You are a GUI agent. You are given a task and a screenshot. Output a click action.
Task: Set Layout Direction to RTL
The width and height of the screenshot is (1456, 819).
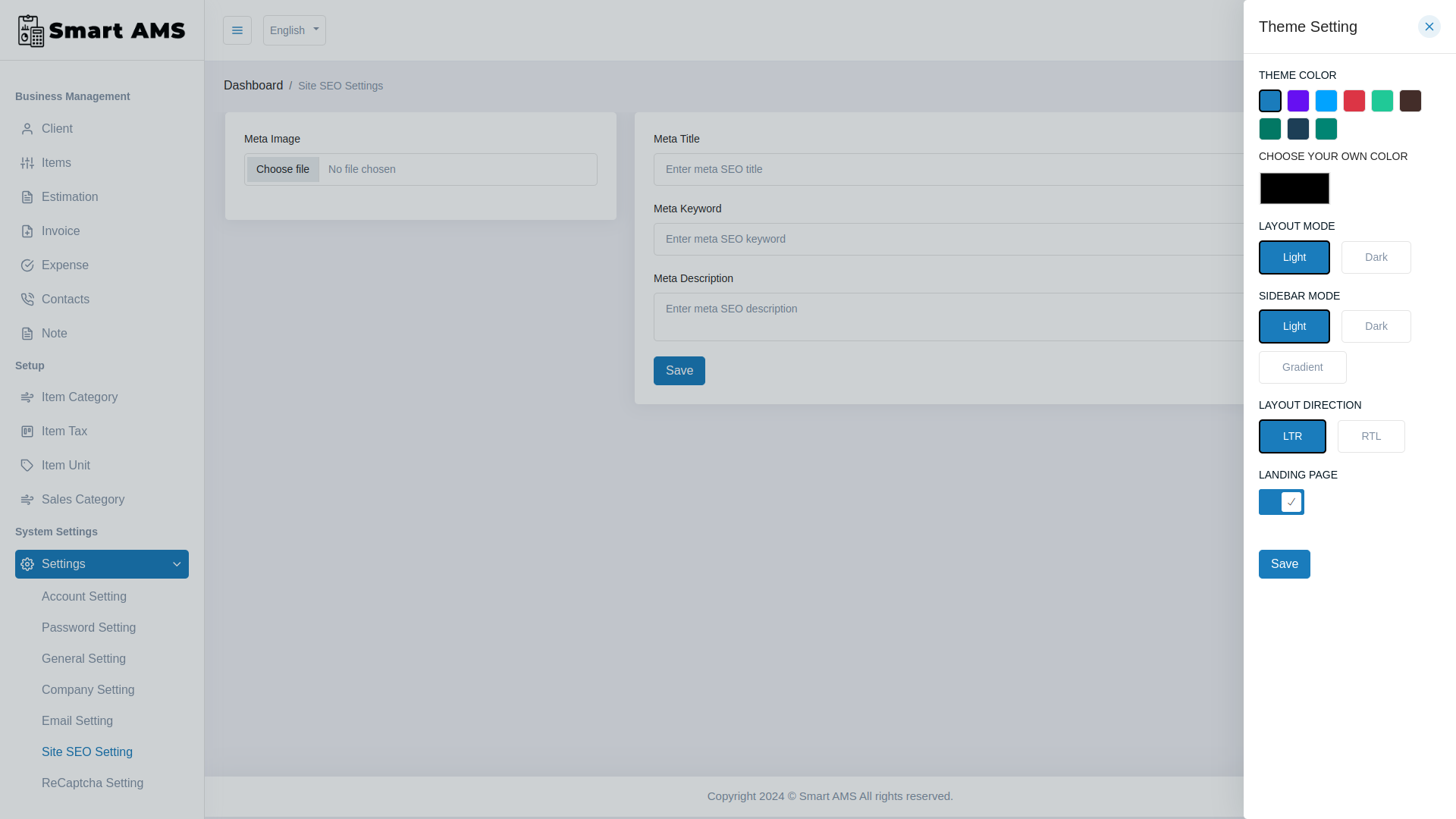tap(1370, 436)
